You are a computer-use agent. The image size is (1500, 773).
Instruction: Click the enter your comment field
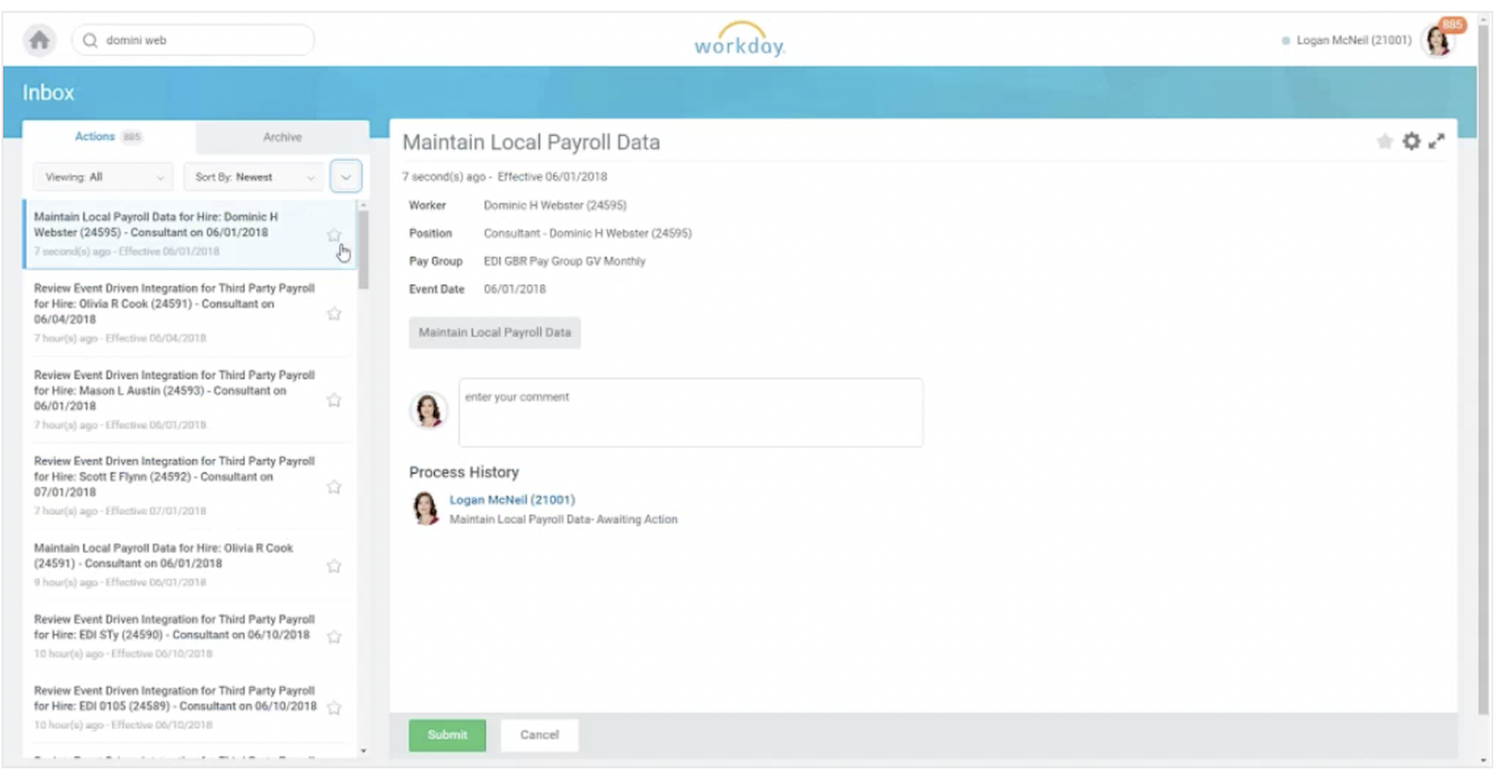(690, 412)
